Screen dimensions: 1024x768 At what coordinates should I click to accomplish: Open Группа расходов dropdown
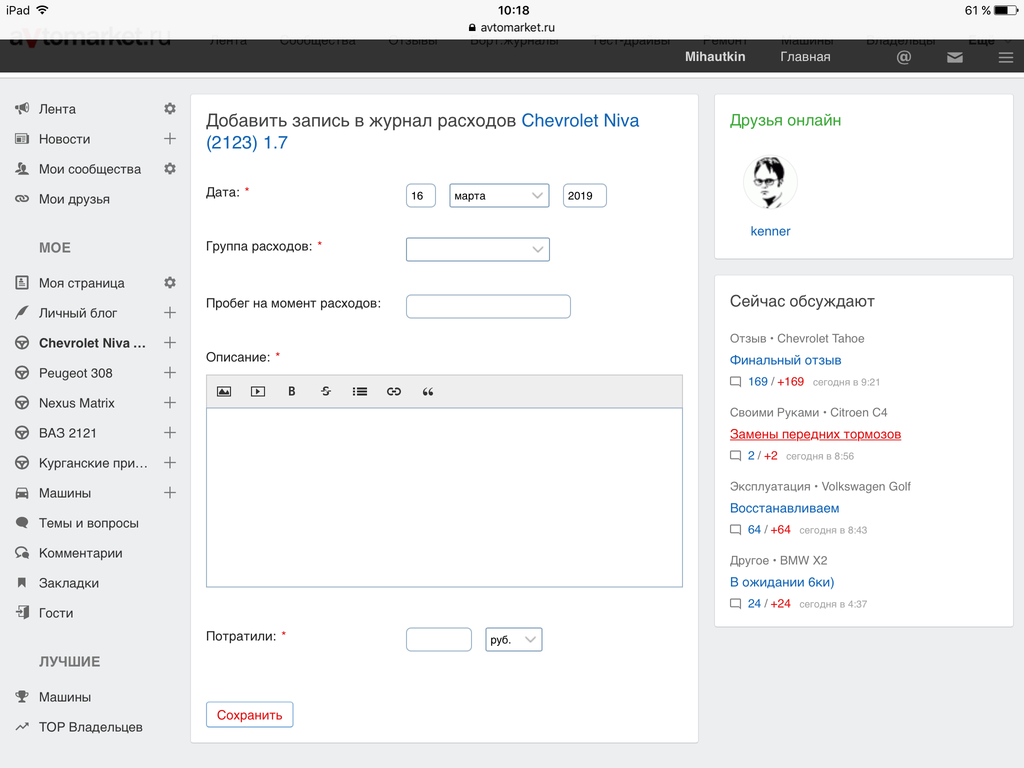[x=477, y=249]
